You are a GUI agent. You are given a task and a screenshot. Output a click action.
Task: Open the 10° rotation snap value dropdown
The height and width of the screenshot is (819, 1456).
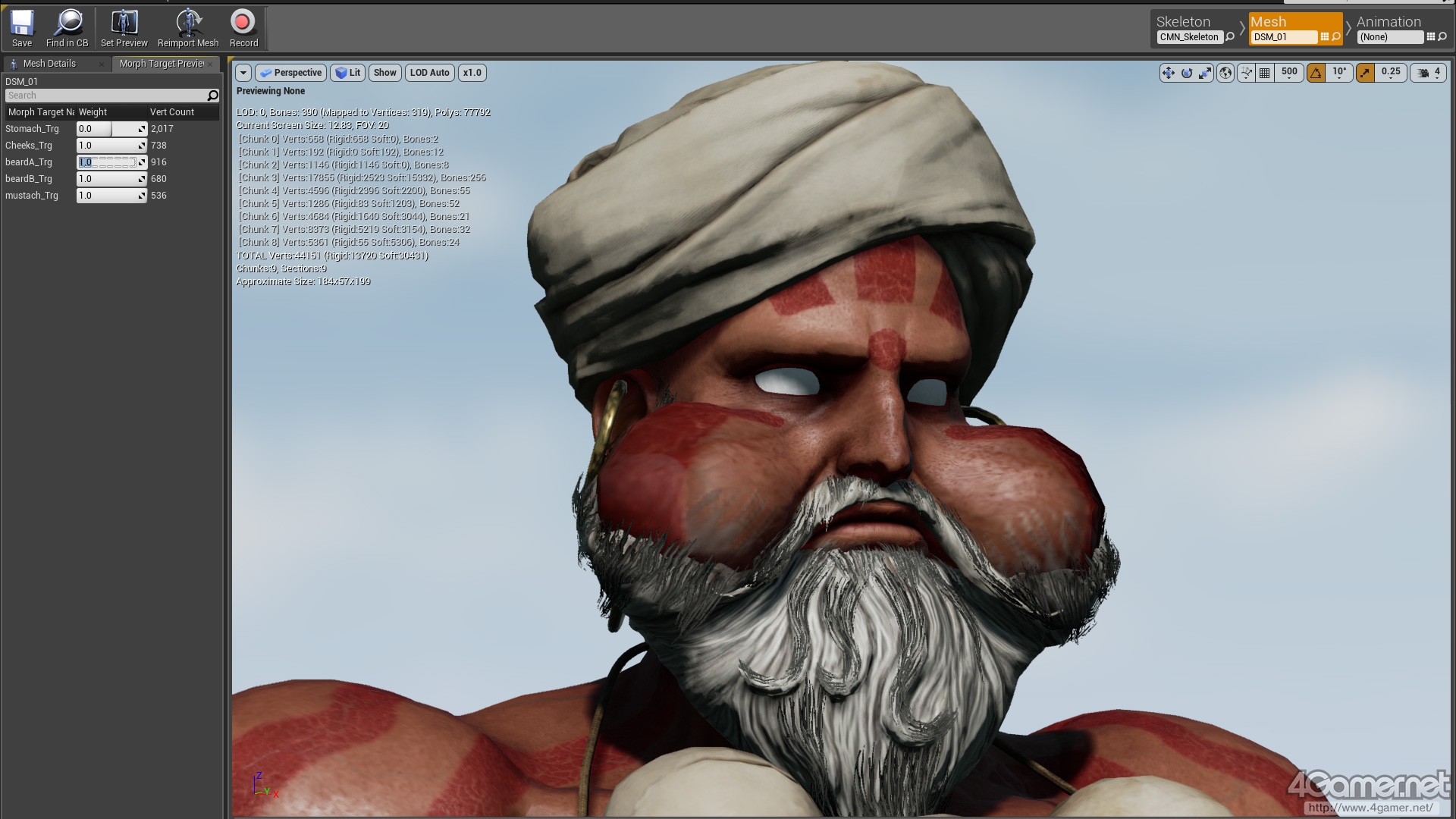pos(1340,73)
